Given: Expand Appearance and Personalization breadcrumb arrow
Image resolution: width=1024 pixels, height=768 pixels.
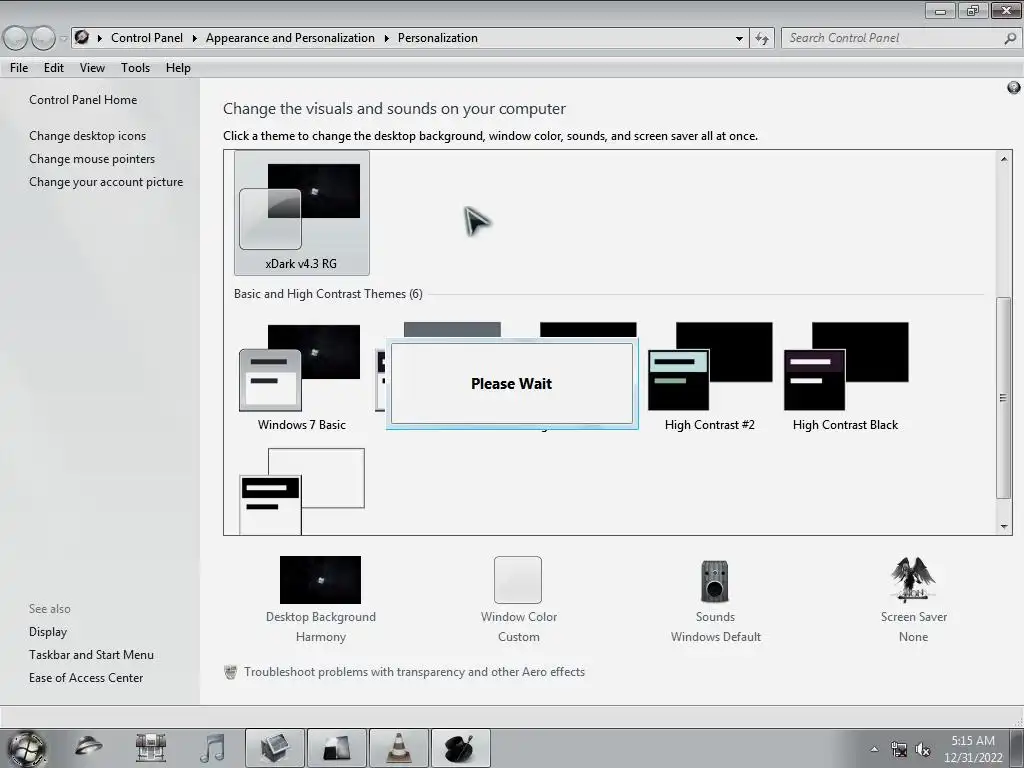Looking at the screenshot, I should pyautogui.click(x=387, y=39).
